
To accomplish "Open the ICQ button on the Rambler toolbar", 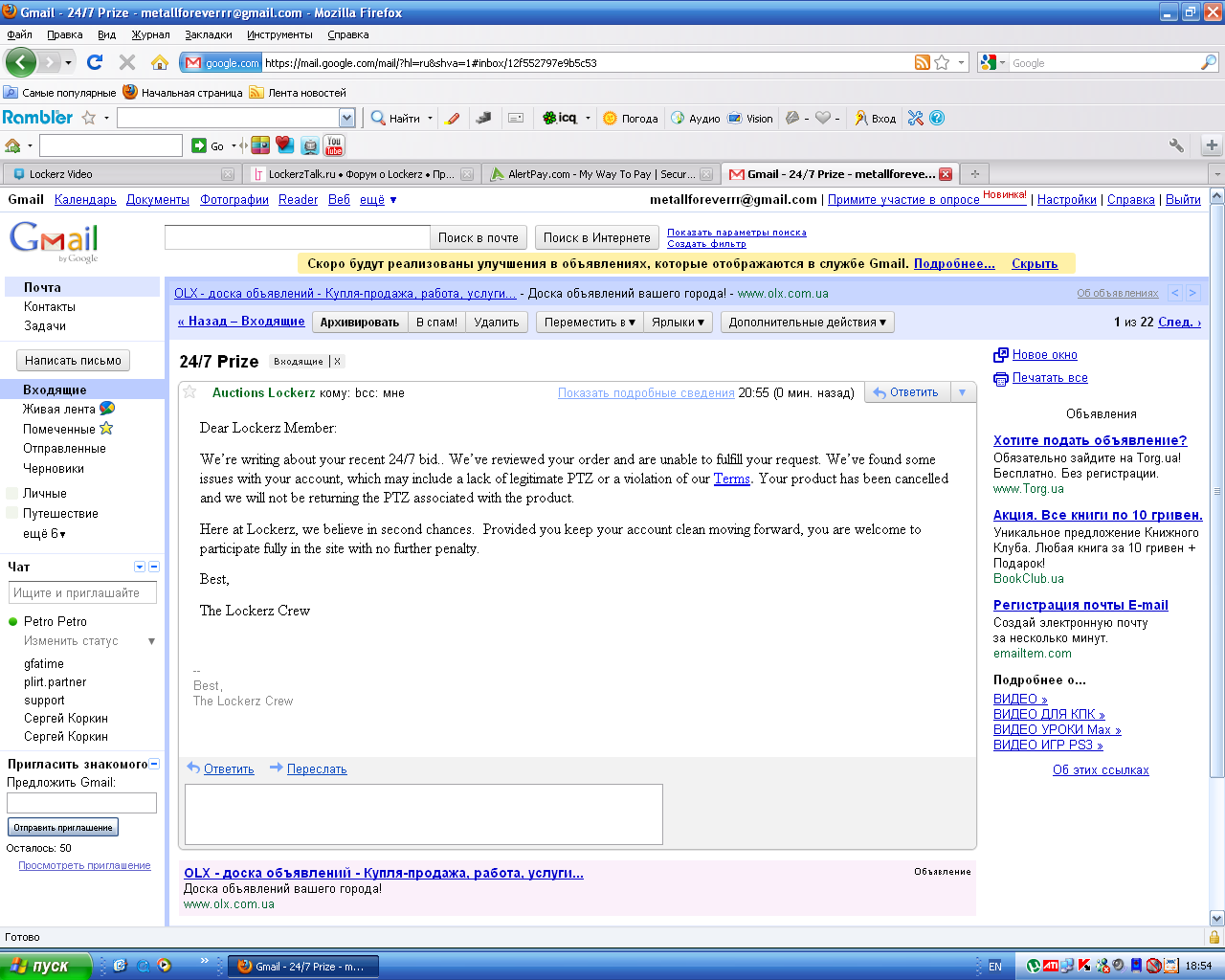I will click(x=561, y=118).
